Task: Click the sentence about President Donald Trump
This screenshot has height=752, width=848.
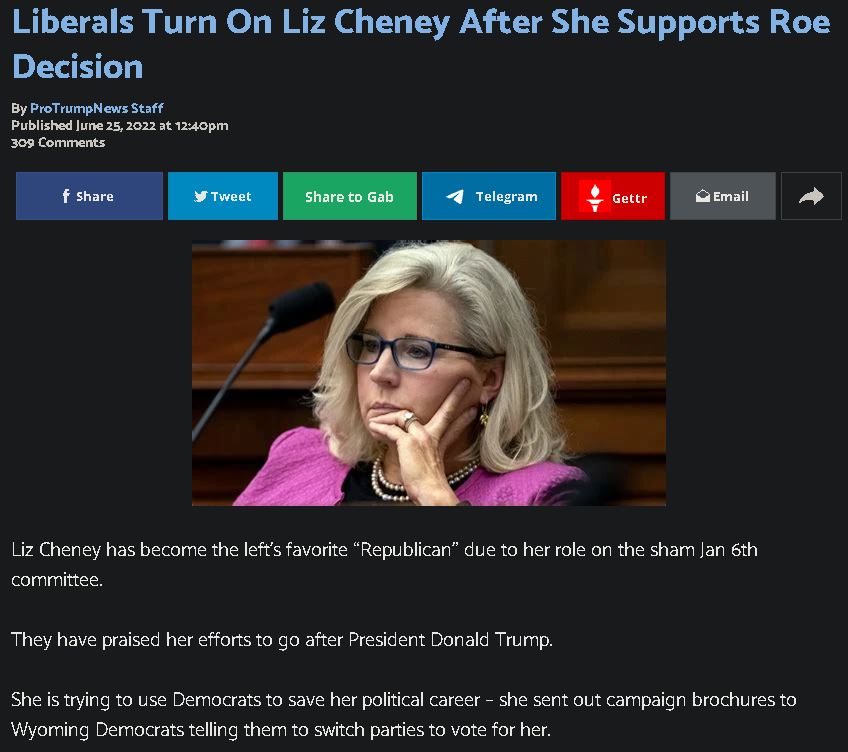Action: pos(282,639)
